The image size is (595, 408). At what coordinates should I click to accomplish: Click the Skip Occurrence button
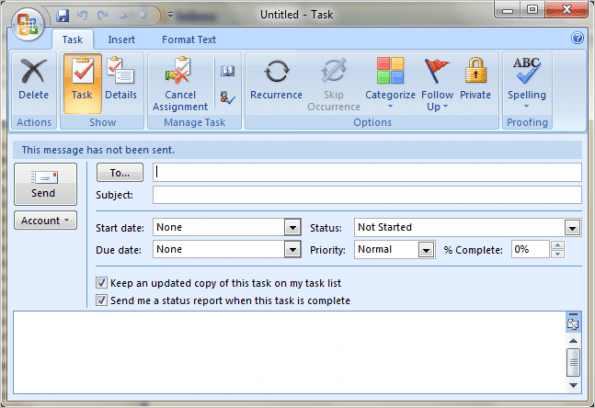[x=334, y=84]
